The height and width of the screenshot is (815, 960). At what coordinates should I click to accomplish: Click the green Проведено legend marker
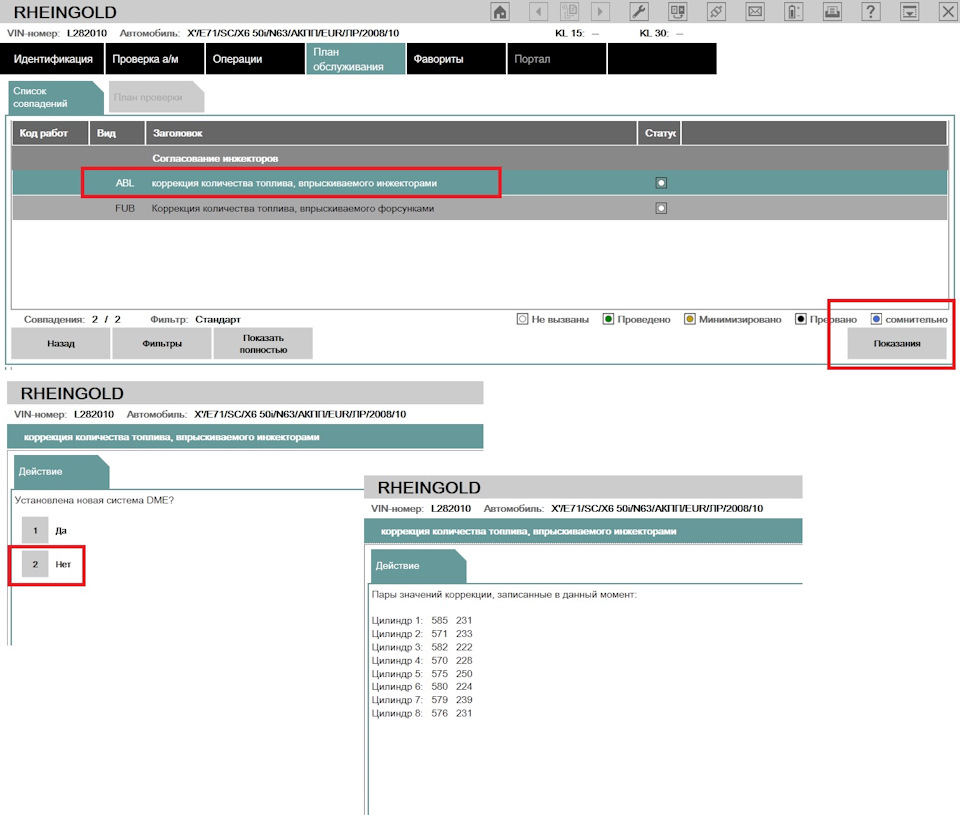point(608,319)
